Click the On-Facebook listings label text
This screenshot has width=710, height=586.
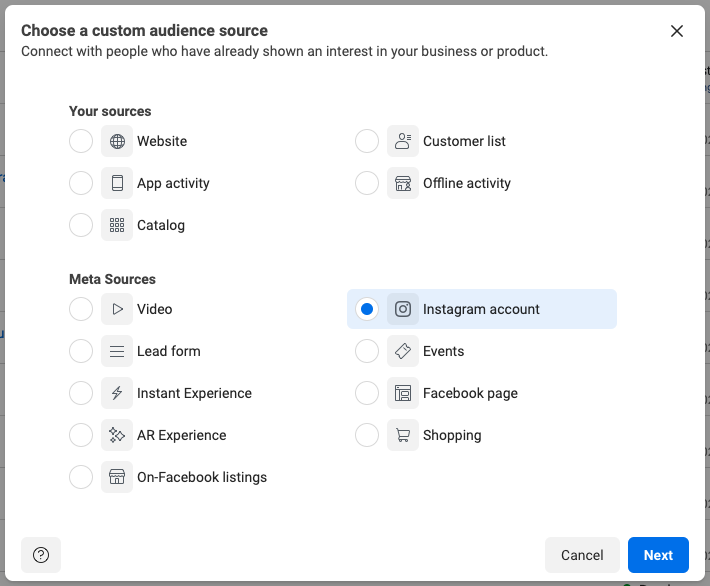pyautogui.click(x=202, y=477)
